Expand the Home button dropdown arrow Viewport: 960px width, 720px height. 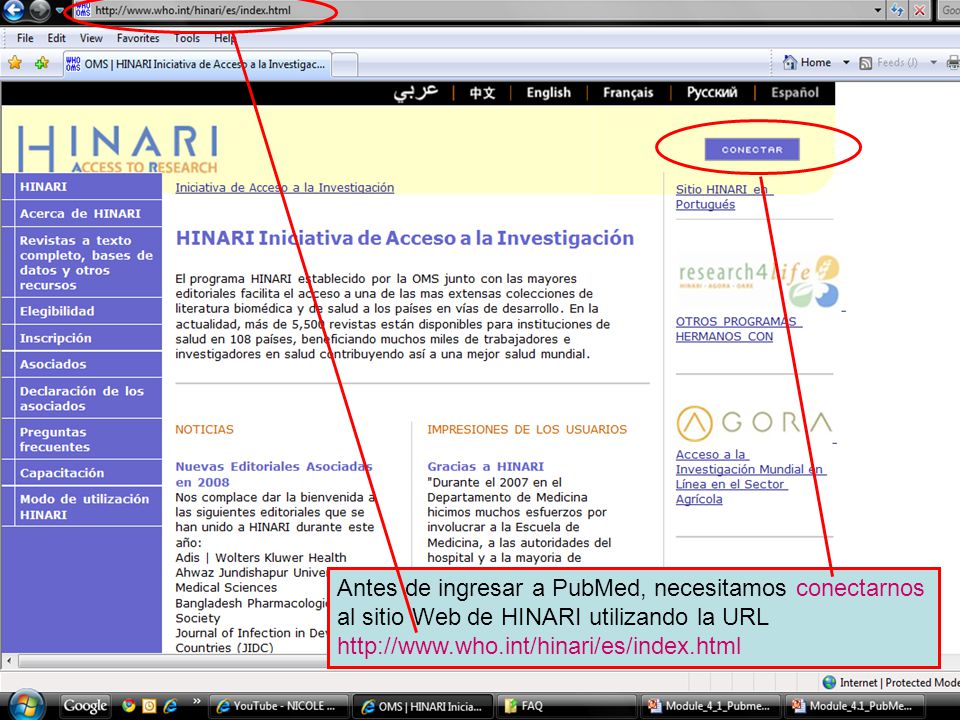pos(846,62)
